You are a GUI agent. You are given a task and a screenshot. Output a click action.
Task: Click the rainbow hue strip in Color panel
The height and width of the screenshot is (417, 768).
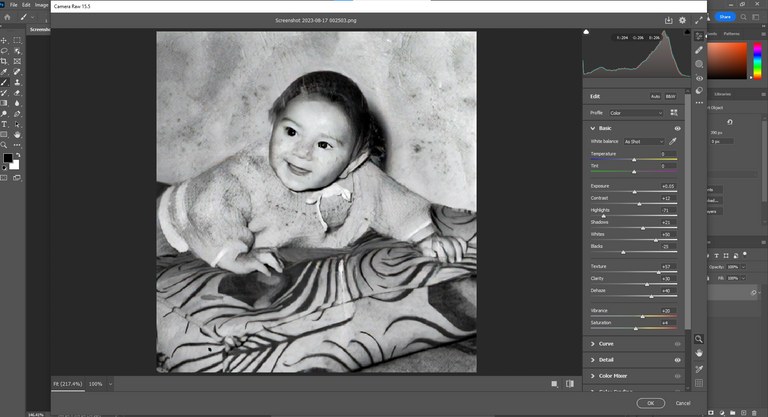point(757,60)
